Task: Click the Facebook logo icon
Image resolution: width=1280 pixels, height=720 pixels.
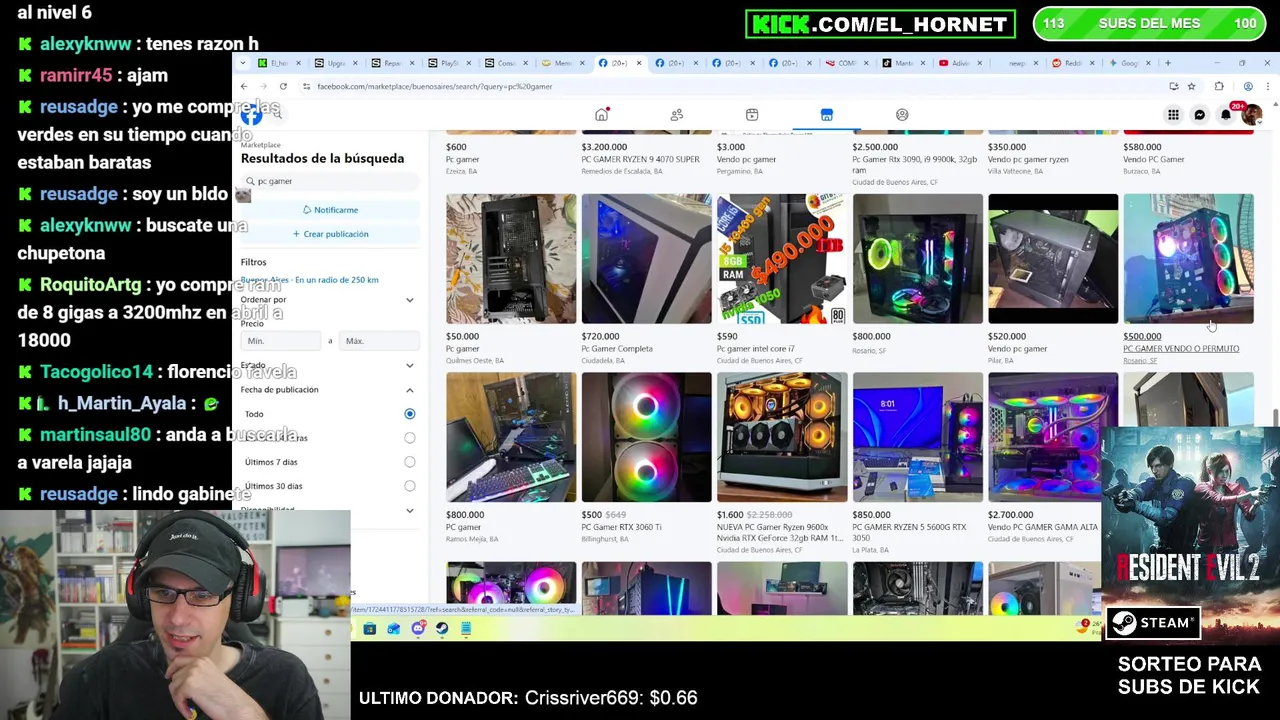Action: tap(251, 115)
